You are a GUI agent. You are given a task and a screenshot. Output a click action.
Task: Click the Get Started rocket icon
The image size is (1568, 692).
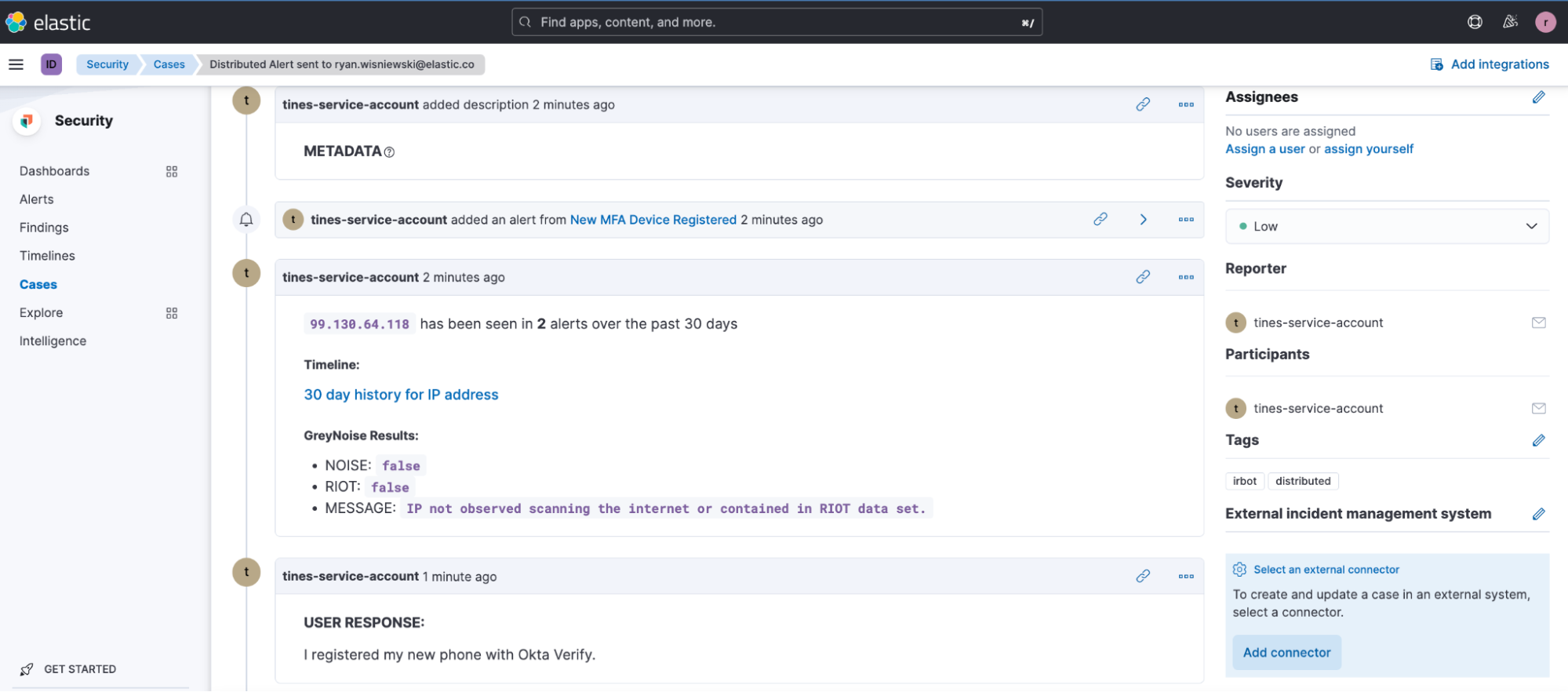coord(27,669)
